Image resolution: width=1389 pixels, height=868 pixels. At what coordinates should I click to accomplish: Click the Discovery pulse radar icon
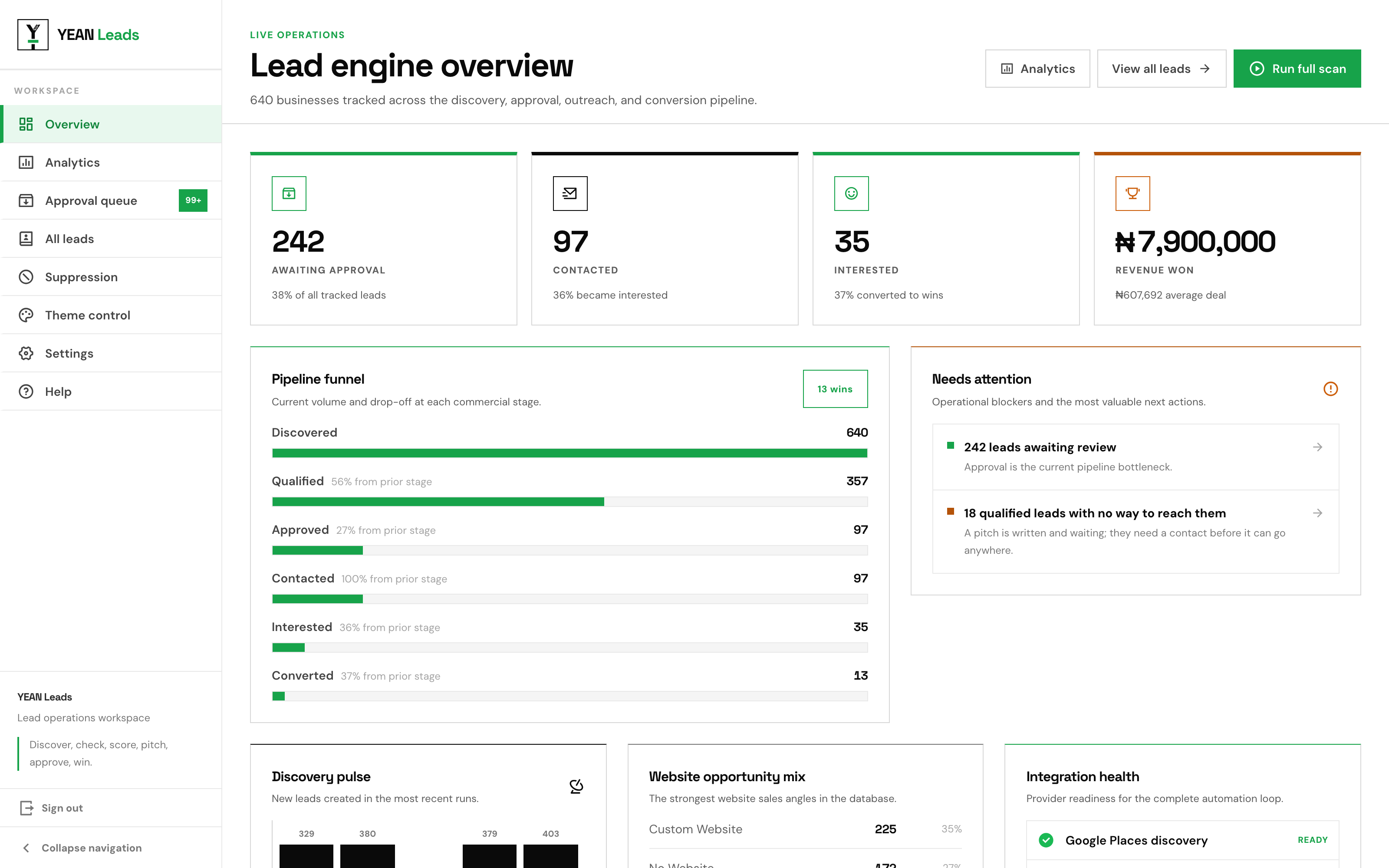click(x=576, y=786)
